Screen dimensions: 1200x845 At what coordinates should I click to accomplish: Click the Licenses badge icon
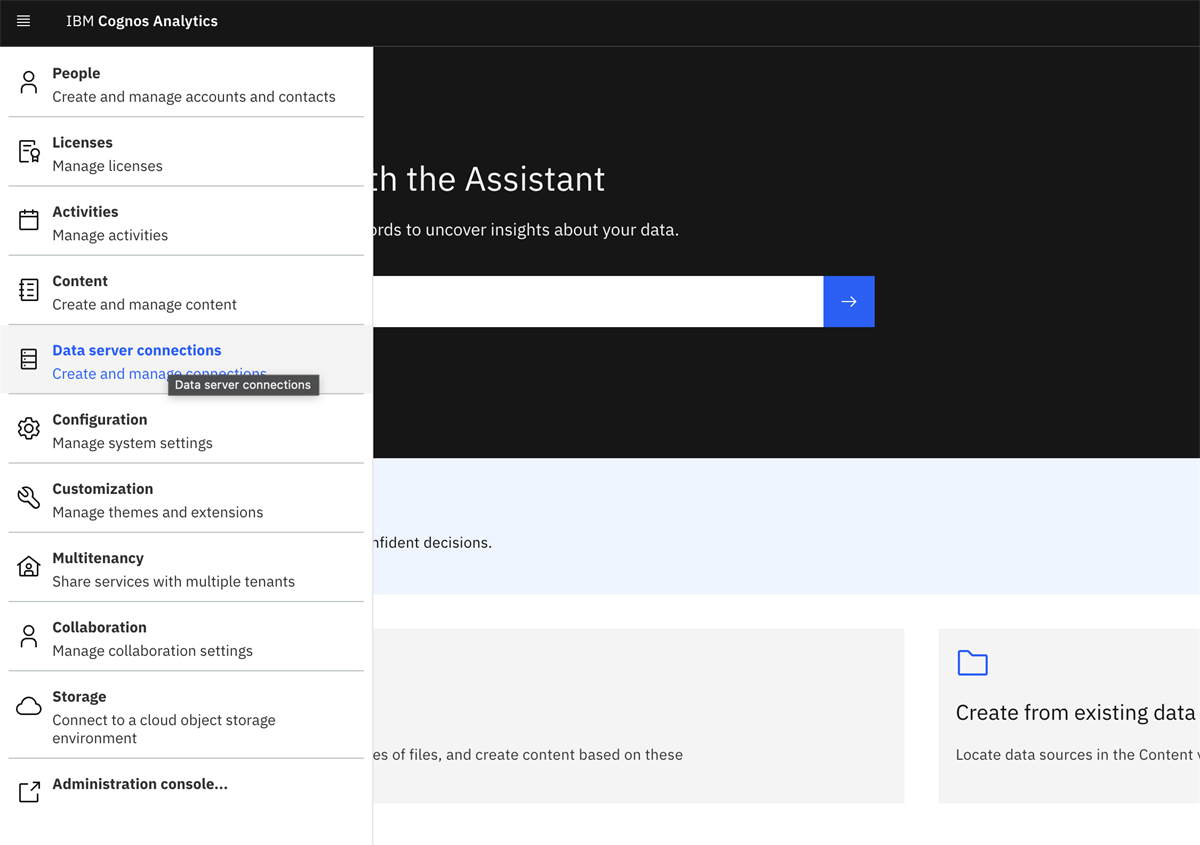pyautogui.click(x=27, y=150)
